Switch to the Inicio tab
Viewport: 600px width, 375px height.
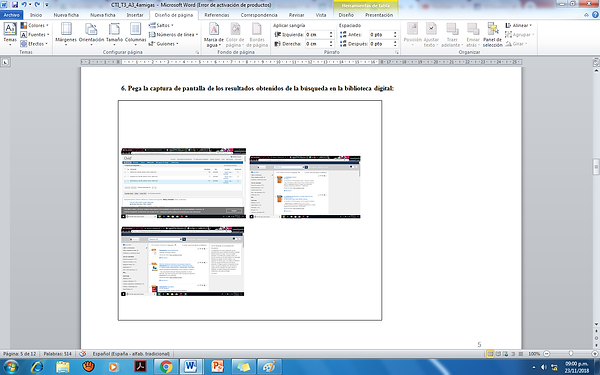point(36,15)
